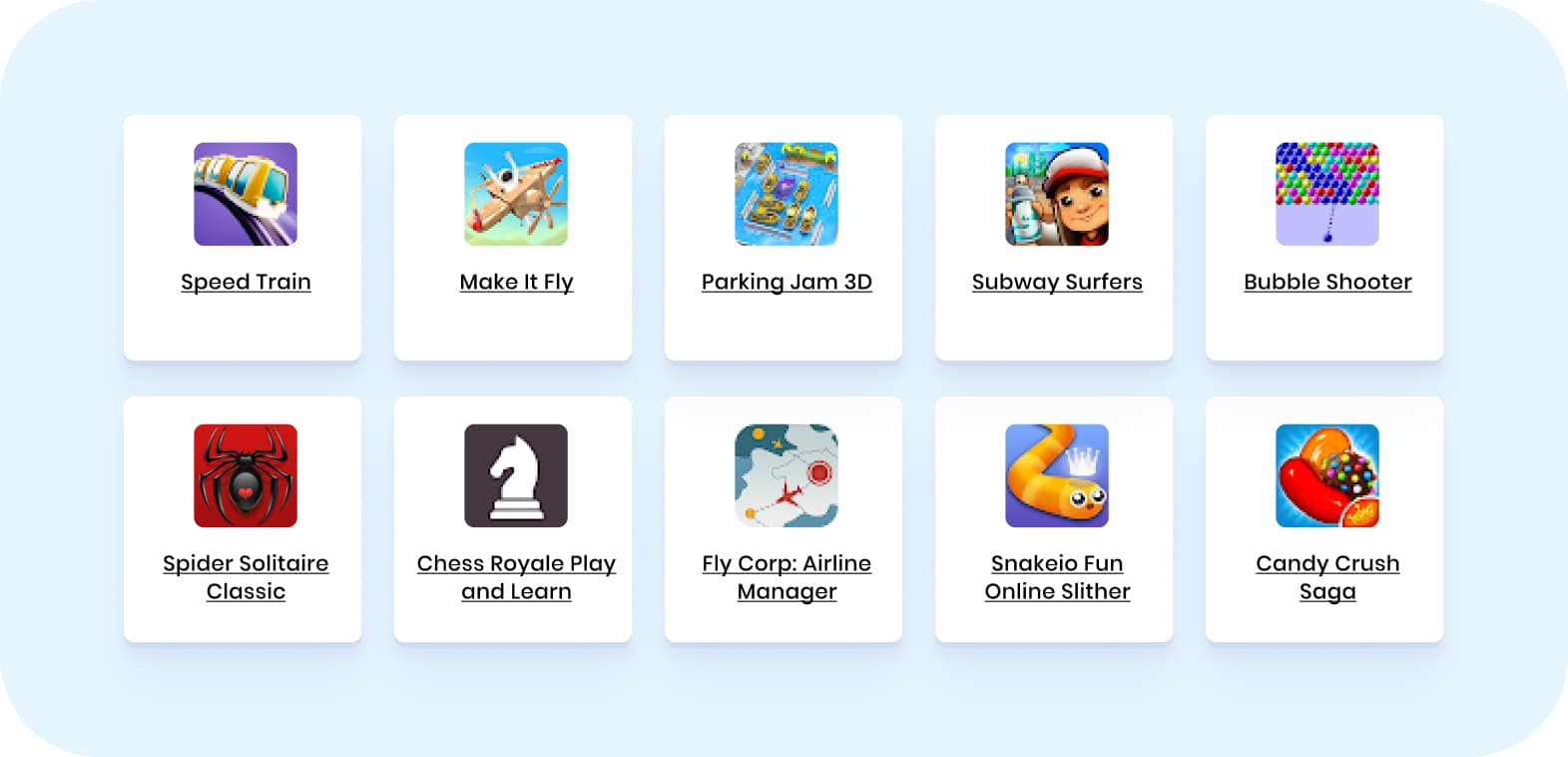Open Spider Solitaire Classic text link
The height and width of the screenshot is (757, 1568).
(246, 577)
